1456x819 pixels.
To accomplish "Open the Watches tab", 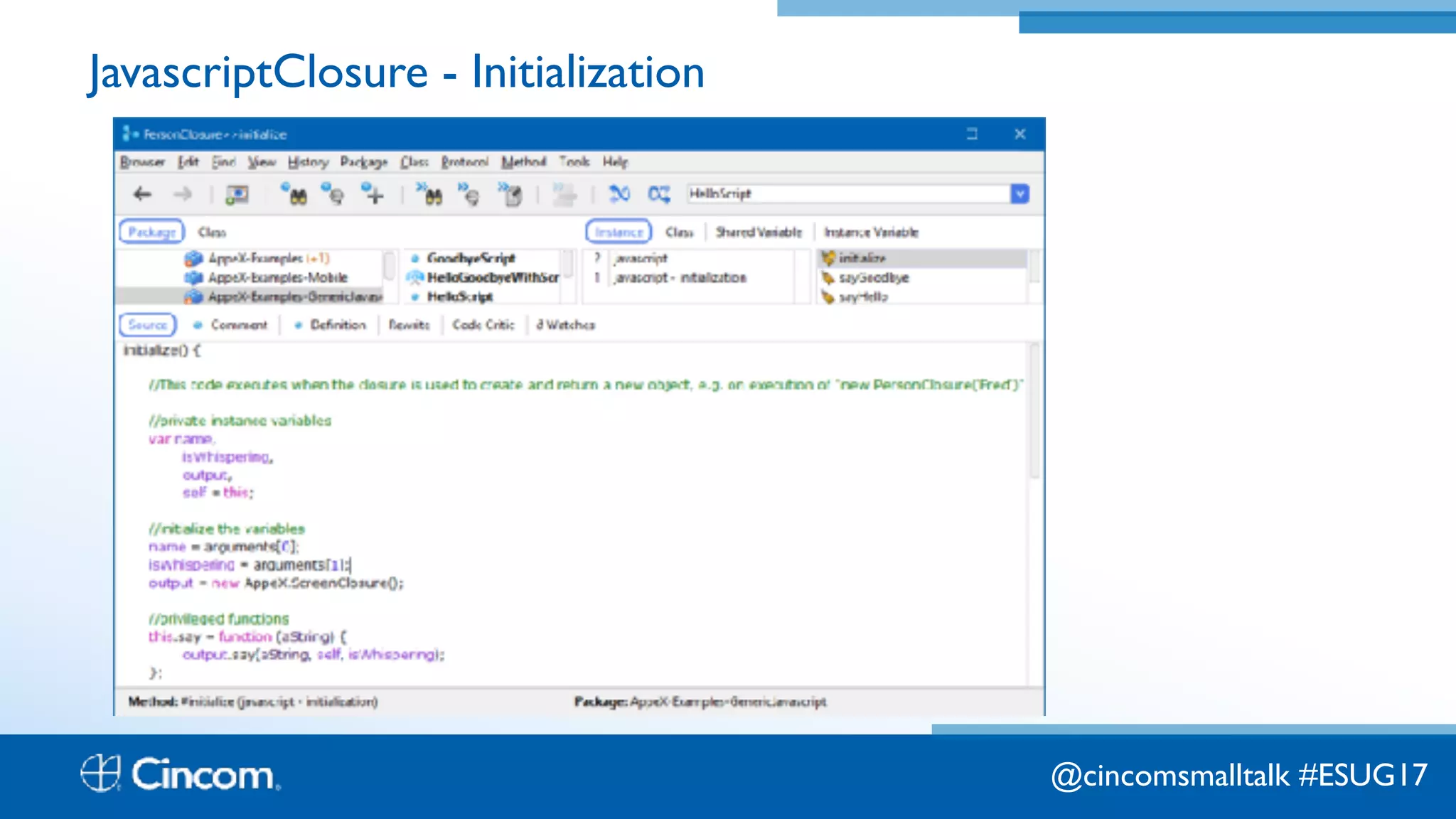I will click(566, 325).
